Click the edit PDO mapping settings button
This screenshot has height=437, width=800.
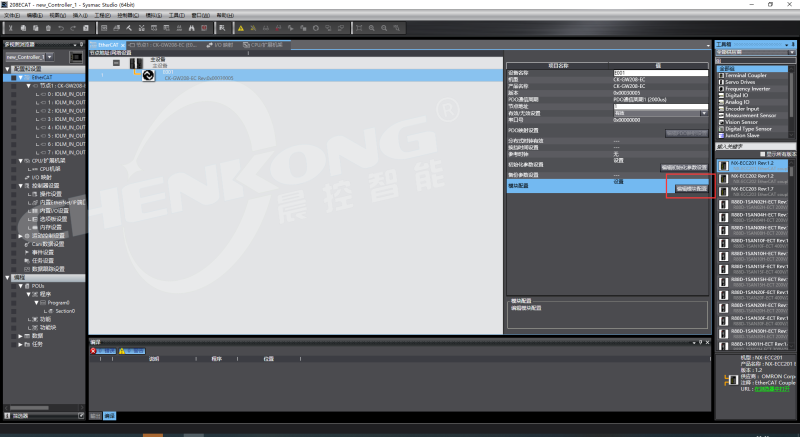pos(686,133)
